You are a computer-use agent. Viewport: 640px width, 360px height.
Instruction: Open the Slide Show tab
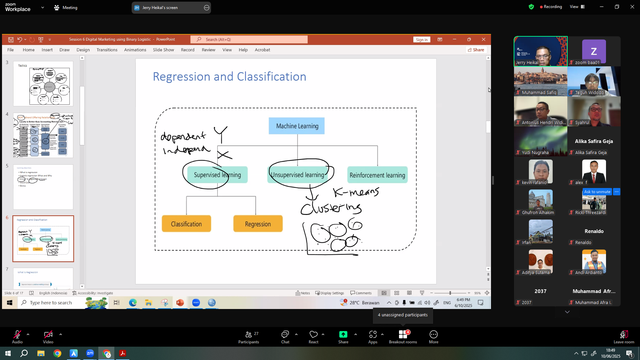(x=163, y=50)
